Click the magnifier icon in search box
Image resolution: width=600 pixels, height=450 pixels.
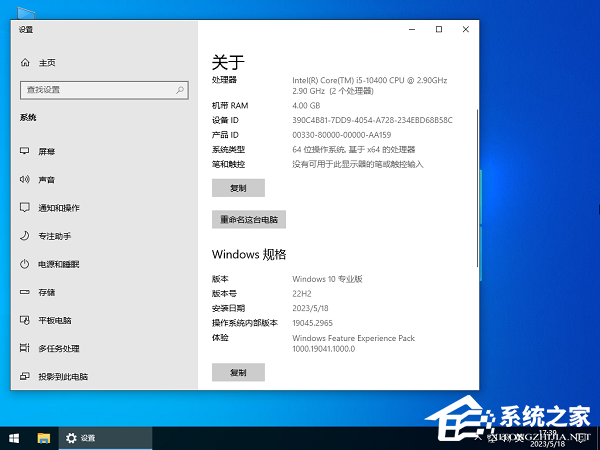179,90
